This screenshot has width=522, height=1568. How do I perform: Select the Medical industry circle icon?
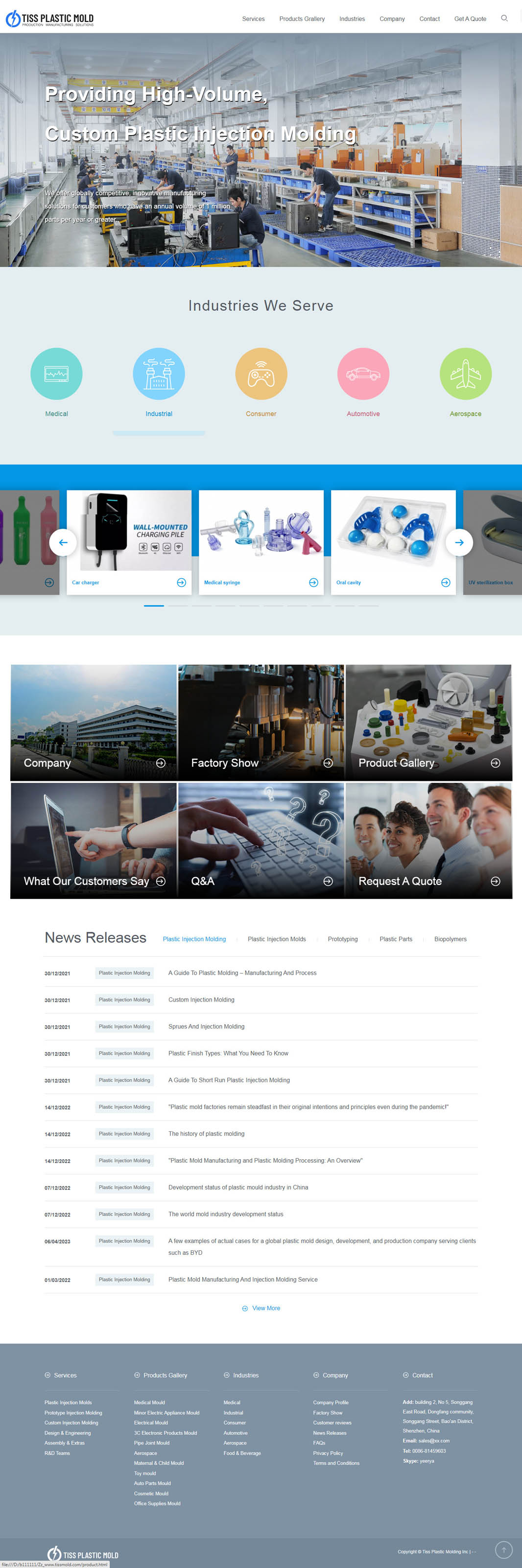[57, 374]
